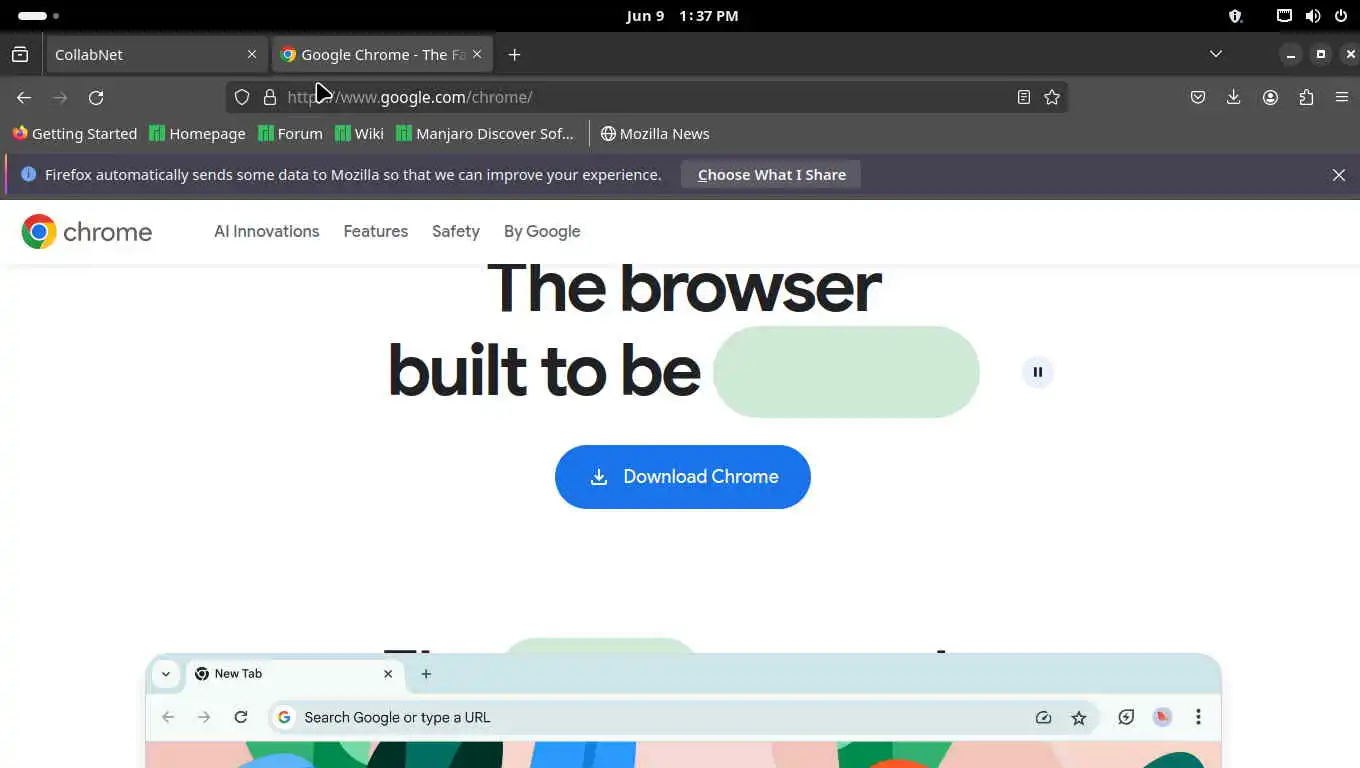
Task: Click back arrow in Chrome mockup
Action: pos(168,717)
